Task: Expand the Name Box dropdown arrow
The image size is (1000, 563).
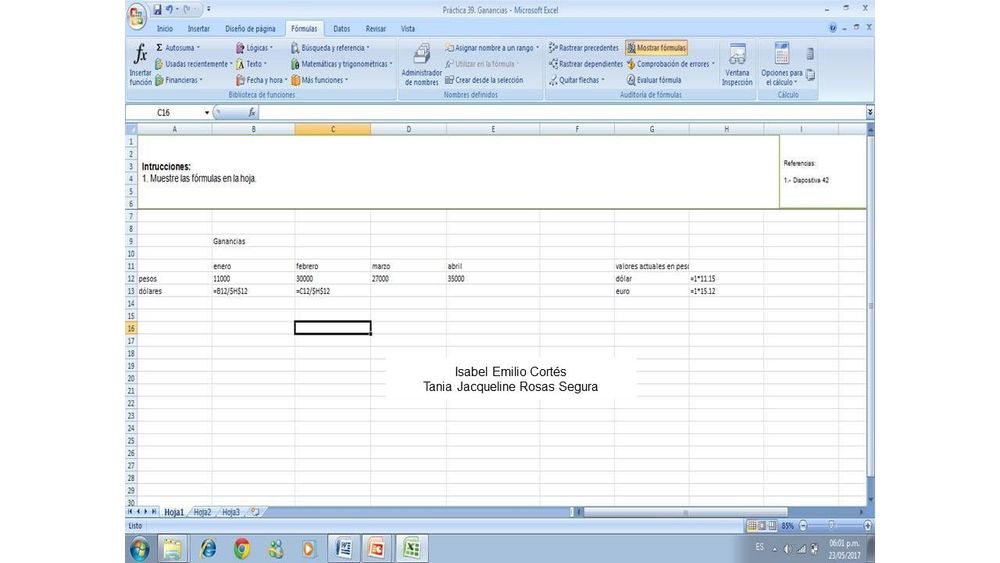Action: (207, 113)
